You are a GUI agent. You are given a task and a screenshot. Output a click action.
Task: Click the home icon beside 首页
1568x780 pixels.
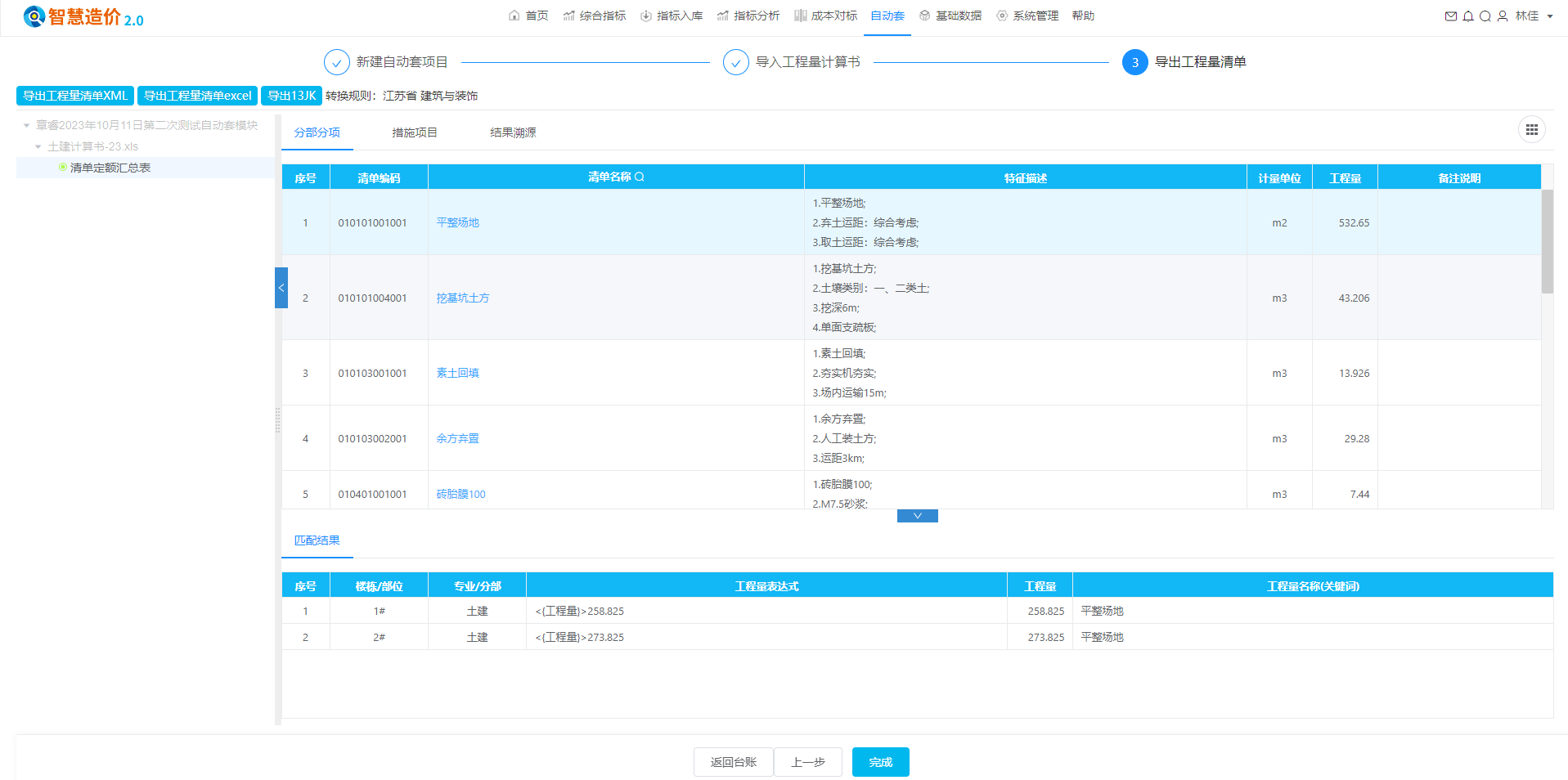514,16
